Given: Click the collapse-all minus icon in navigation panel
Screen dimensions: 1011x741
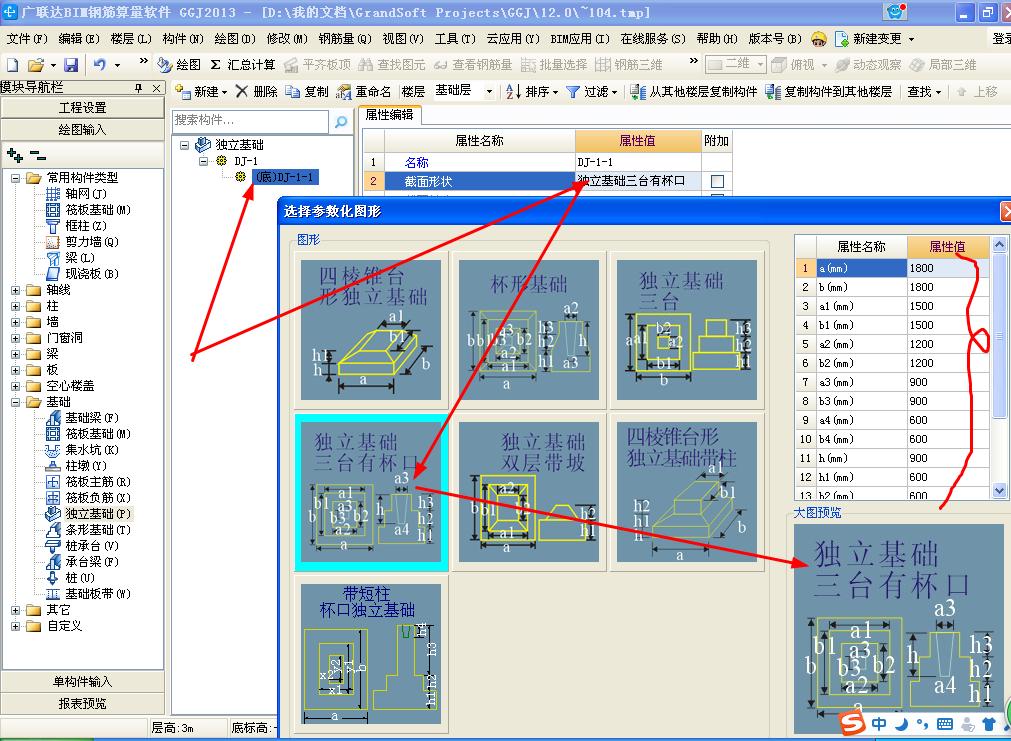Looking at the screenshot, I should (x=38, y=155).
